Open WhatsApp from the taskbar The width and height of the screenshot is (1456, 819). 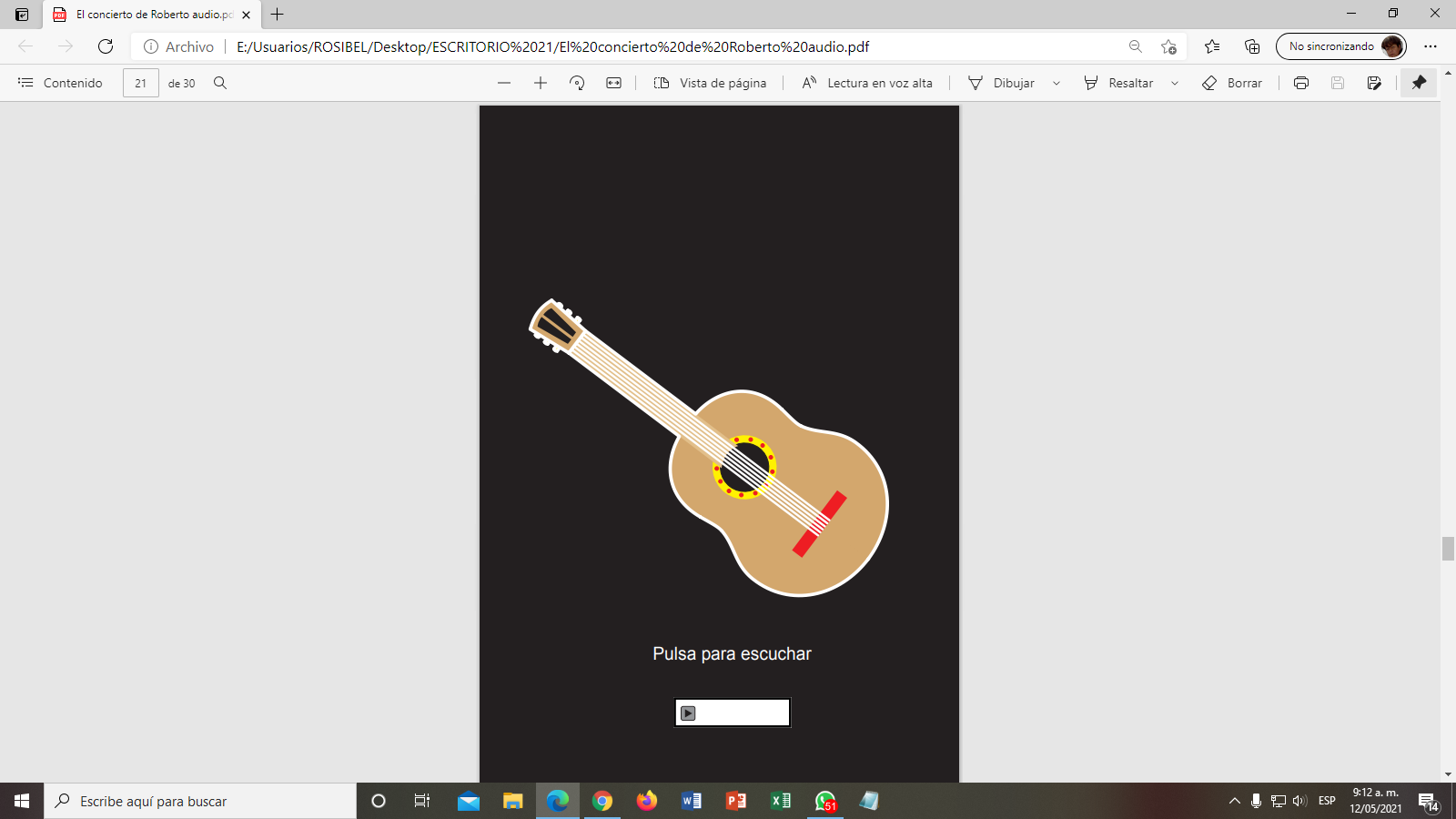825,801
